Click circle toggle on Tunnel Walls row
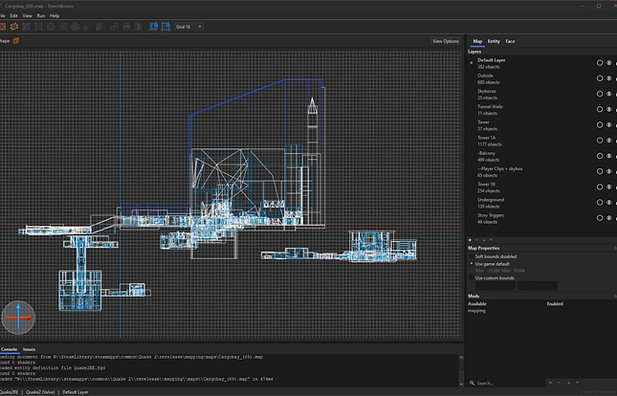The image size is (617, 396). coord(600,109)
